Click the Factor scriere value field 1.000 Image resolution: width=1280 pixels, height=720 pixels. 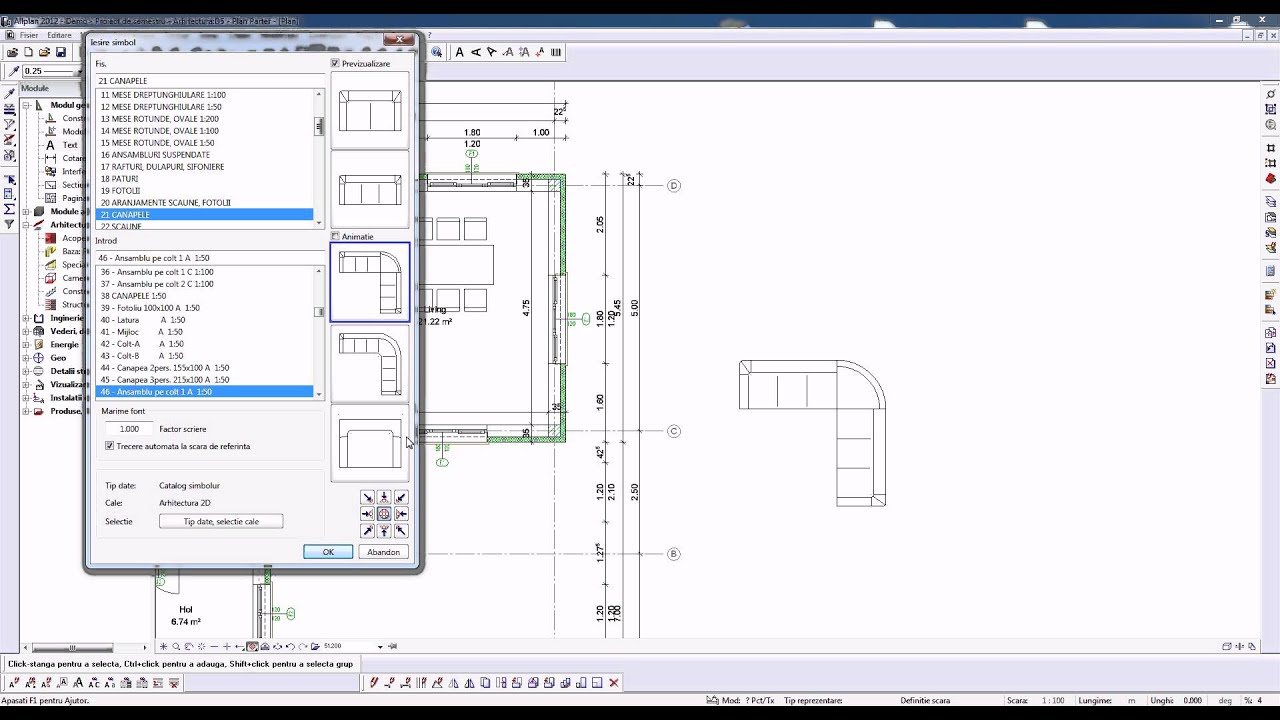point(130,429)
